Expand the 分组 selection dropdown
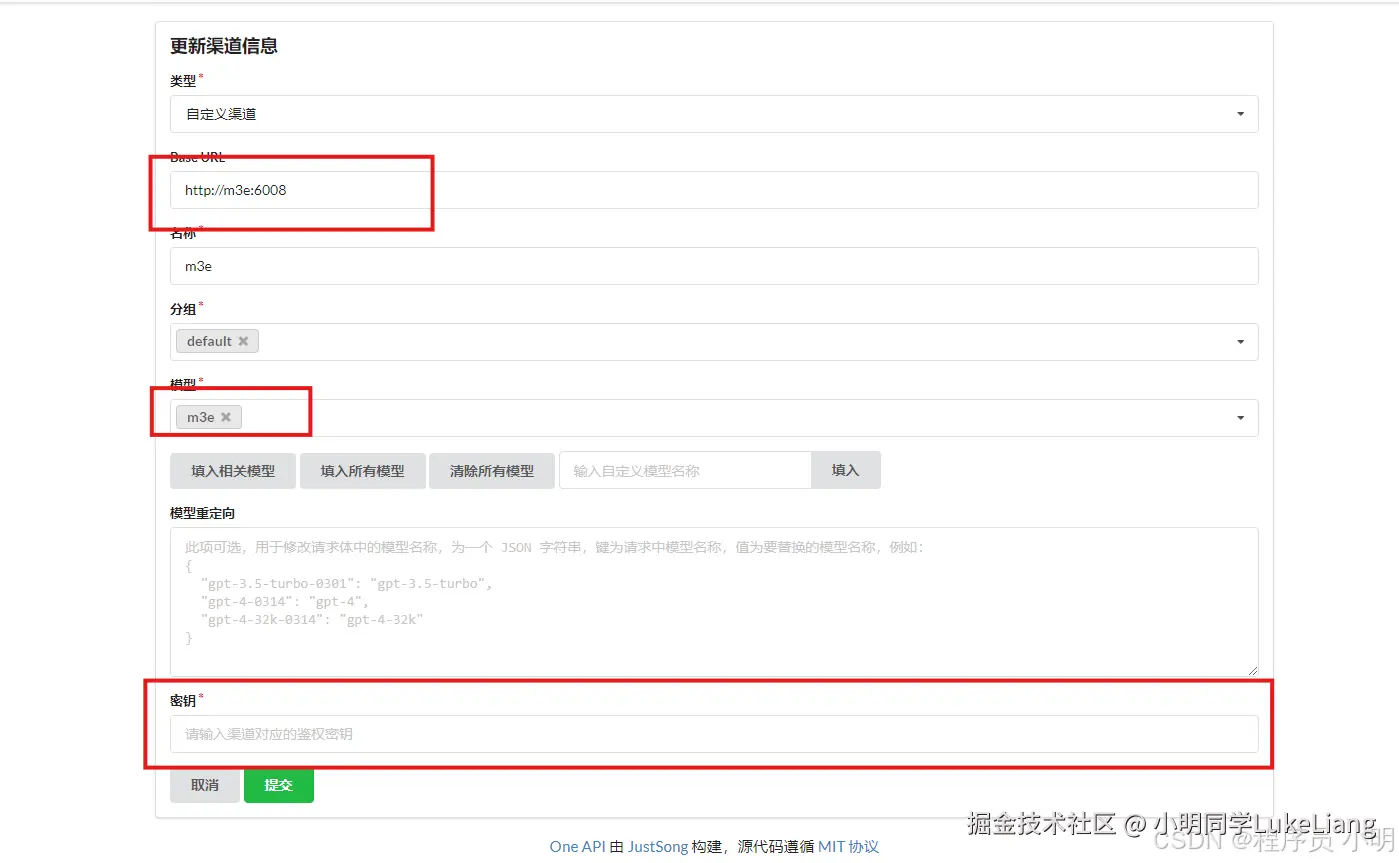The width and height of the screenshot is (1399, 863). (1239, 342)
